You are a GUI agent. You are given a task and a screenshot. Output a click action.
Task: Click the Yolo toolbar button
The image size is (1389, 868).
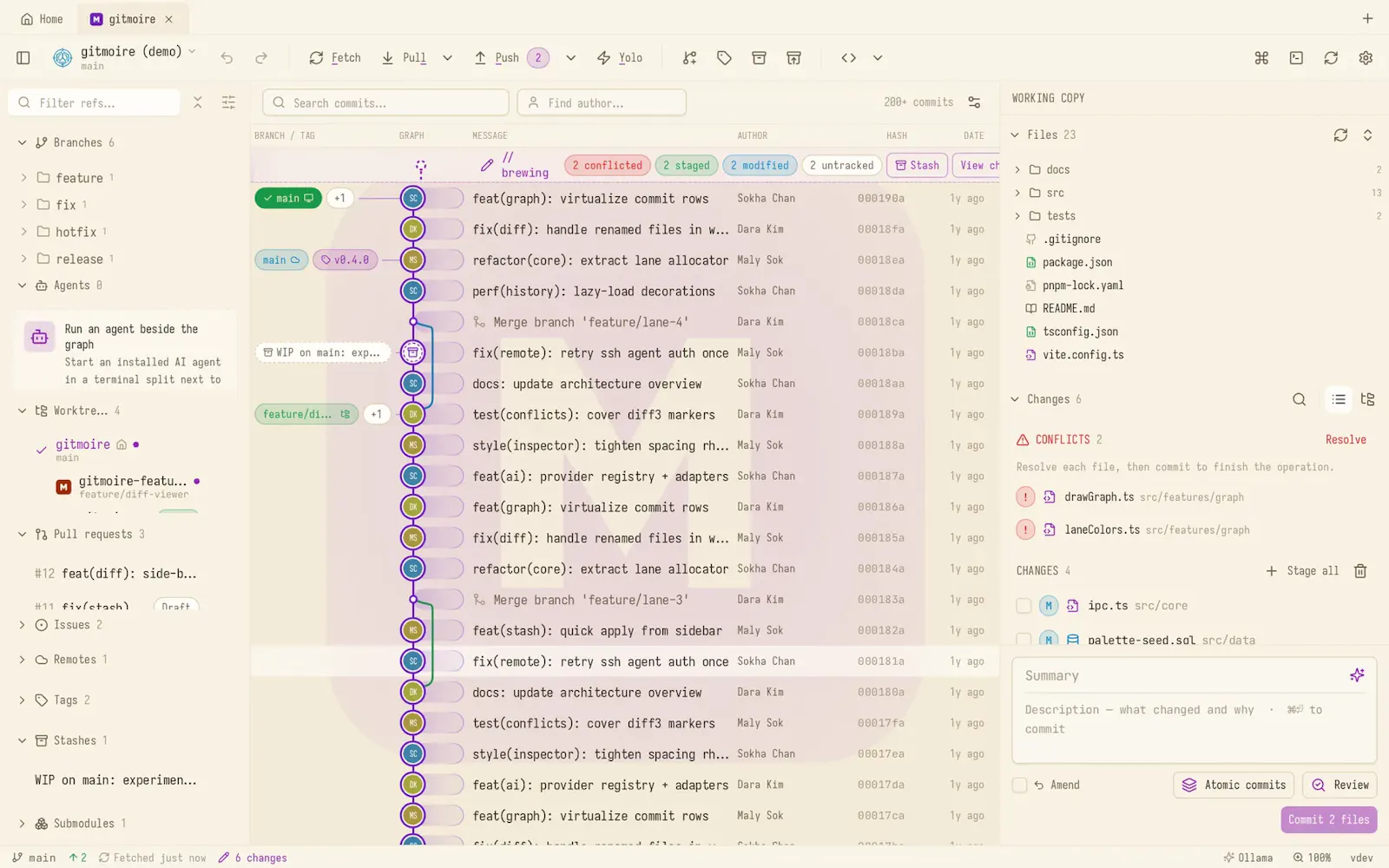pos(620,58)
